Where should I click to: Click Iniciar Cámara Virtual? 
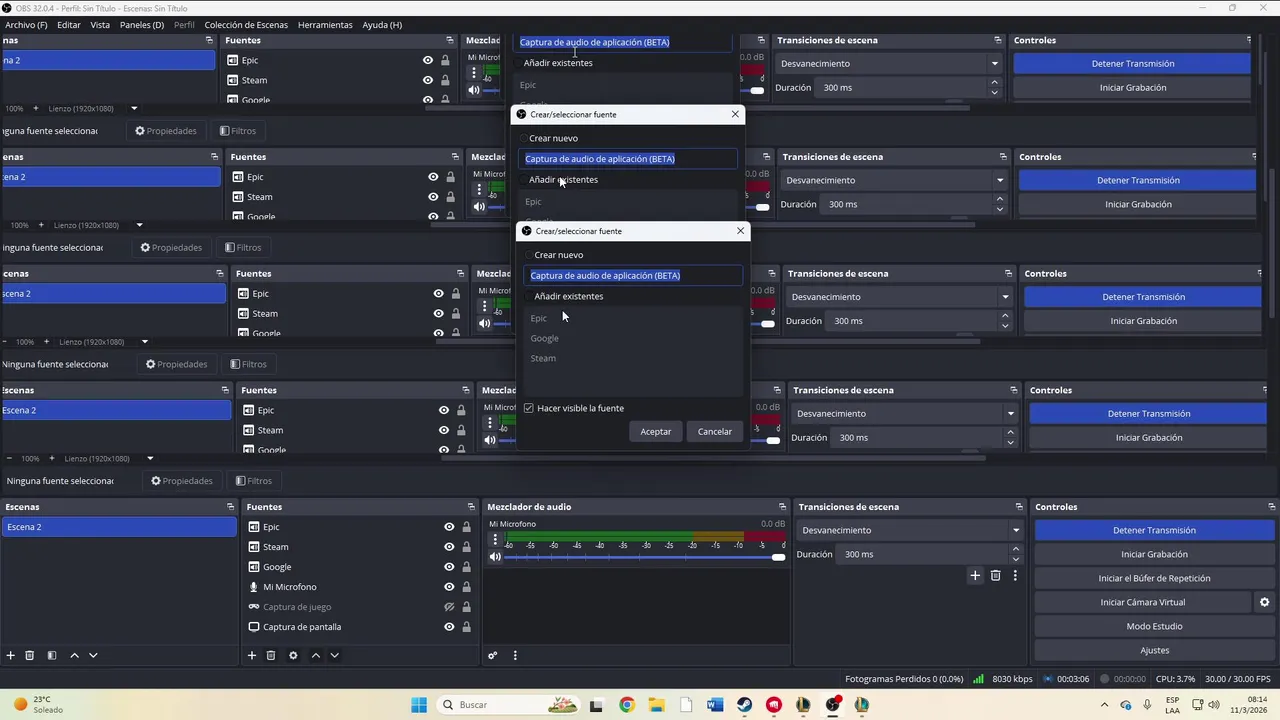[x=1142, y=602]
